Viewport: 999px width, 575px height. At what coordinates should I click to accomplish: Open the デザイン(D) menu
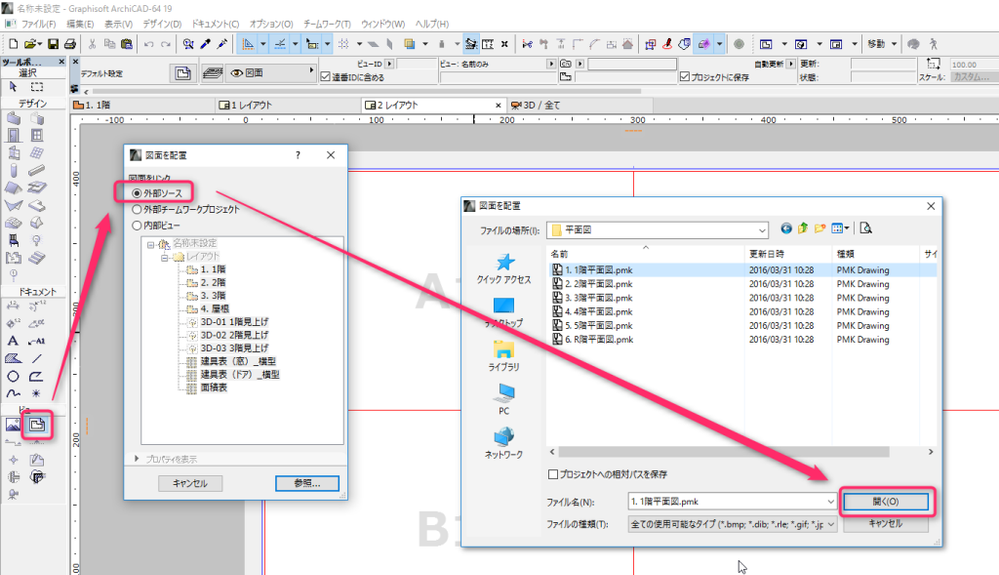point(162,24)
